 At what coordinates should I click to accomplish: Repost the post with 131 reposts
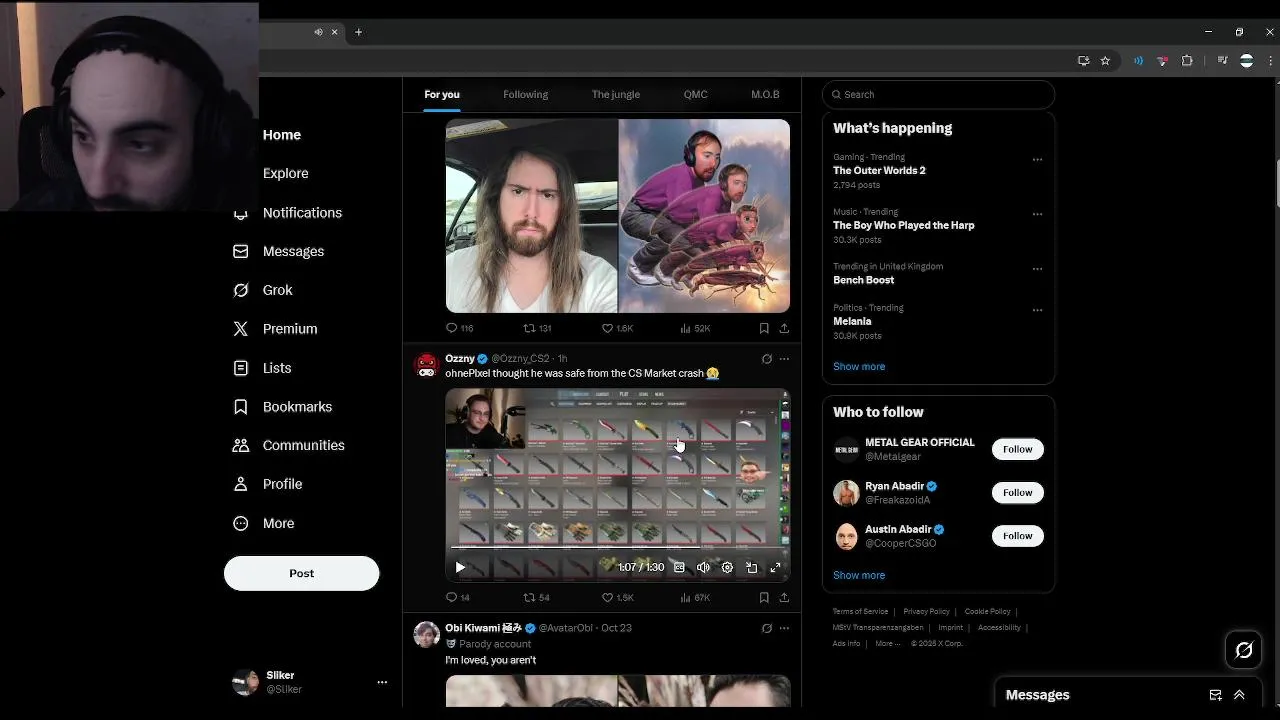(x=537, y=328)
